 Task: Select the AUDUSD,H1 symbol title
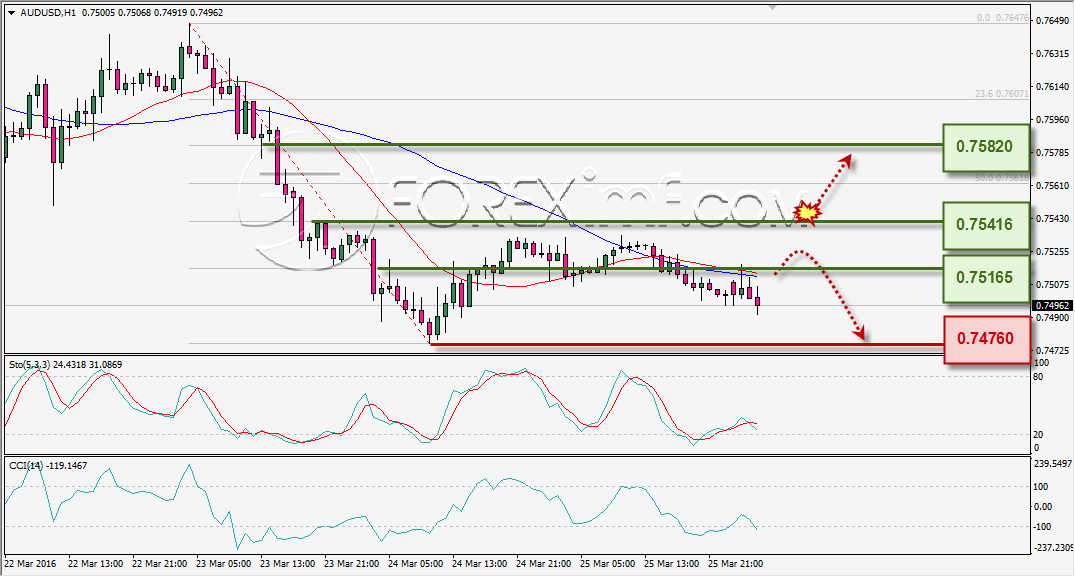click(x=48, y=12)
